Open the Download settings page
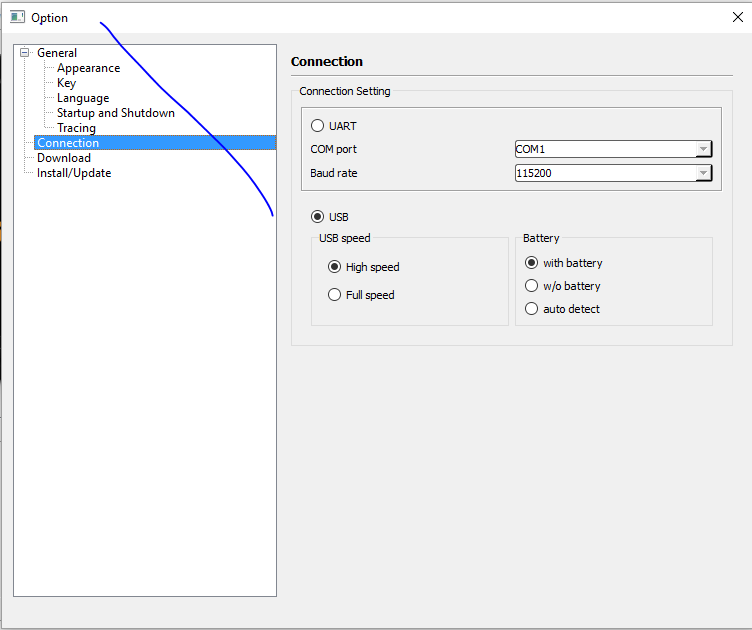This screenshot has width=752, height=630. coord(64,158)
